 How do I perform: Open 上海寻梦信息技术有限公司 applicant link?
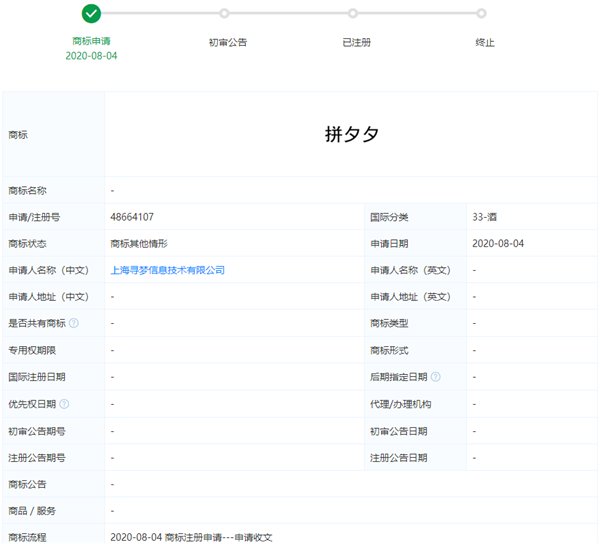coord(167,270)
